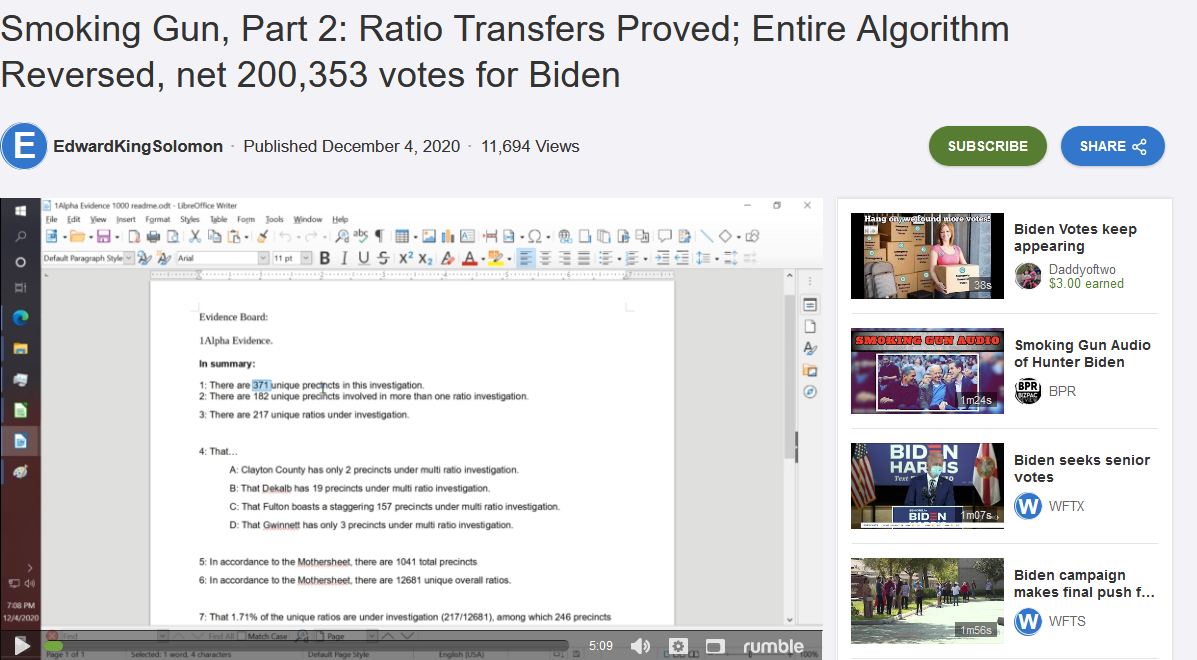The height and width of the screenshot is (660, 1197).
Task: Open the Insert menu
Action: (126, 219)
